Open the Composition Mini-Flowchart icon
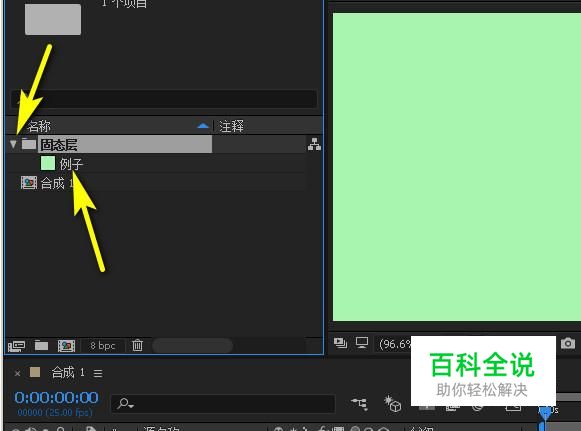Screen dimensions: 581x431 point(359,404)
